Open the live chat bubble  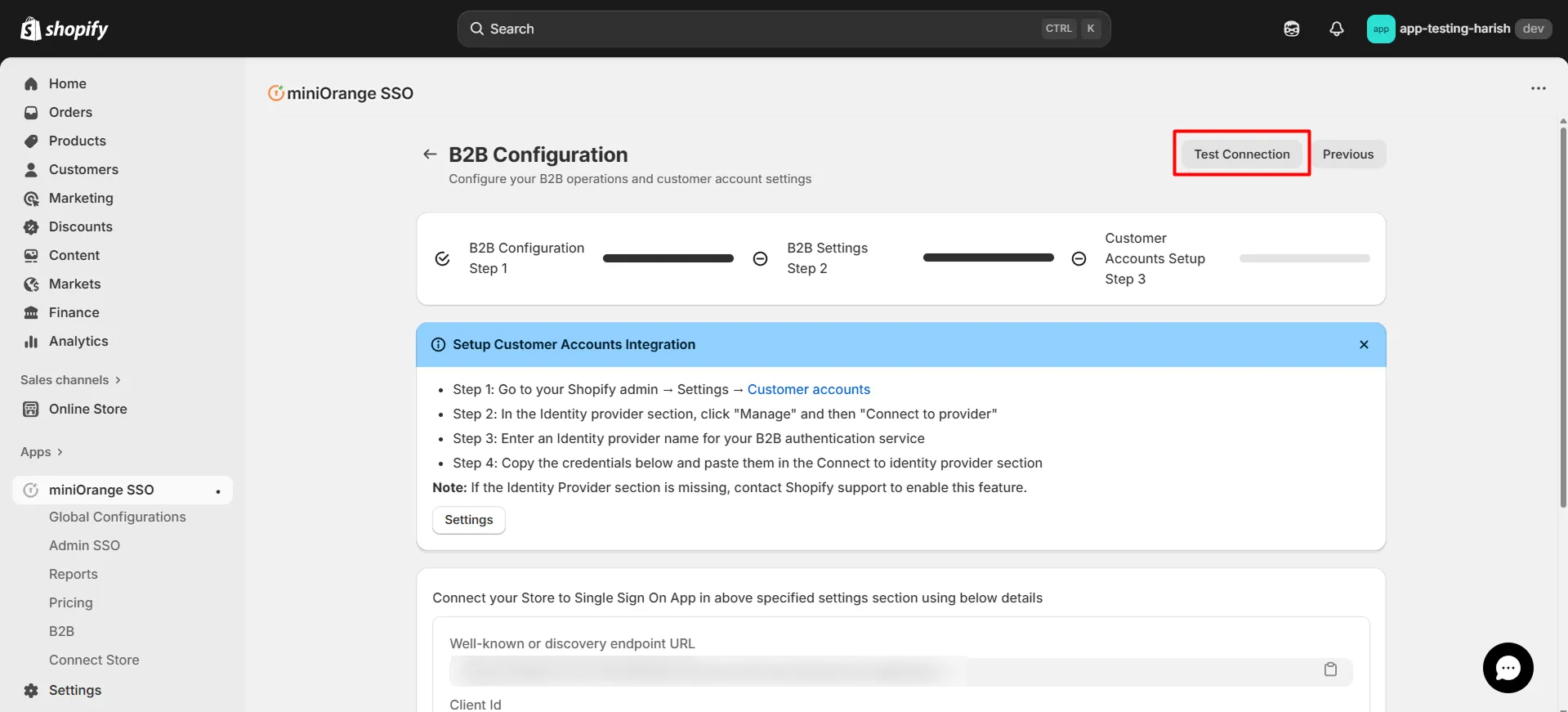click(x=1508, y=668)
